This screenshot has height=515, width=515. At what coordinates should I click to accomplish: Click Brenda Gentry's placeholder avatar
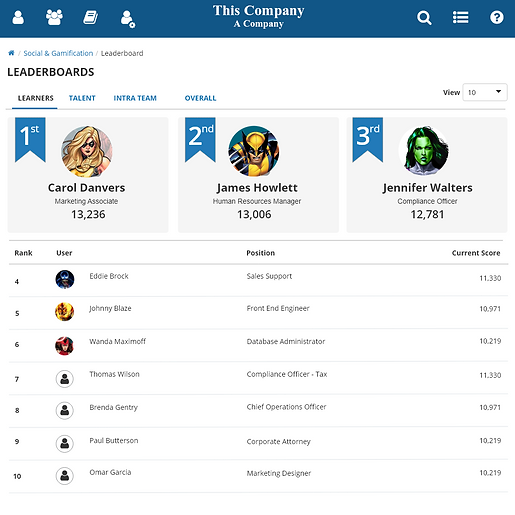[65, 410]
